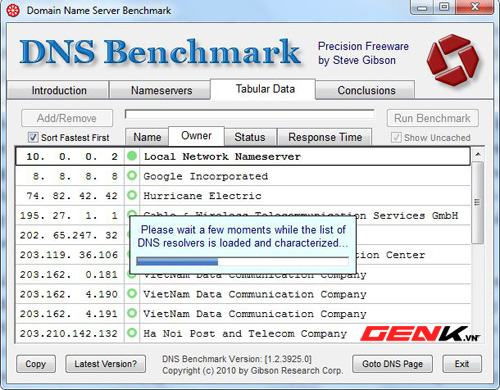The width and height of the screenshot is (500, 390).
Task: Click the Latest Version? button
Action: point(106,364)
